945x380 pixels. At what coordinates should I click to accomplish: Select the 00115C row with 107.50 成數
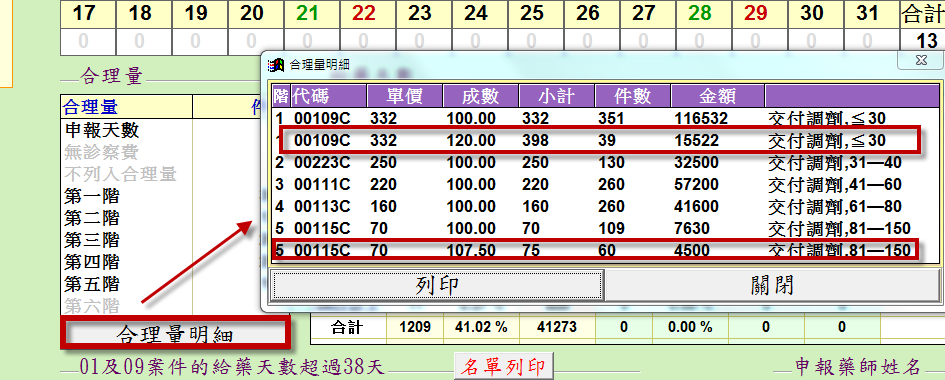605,250
